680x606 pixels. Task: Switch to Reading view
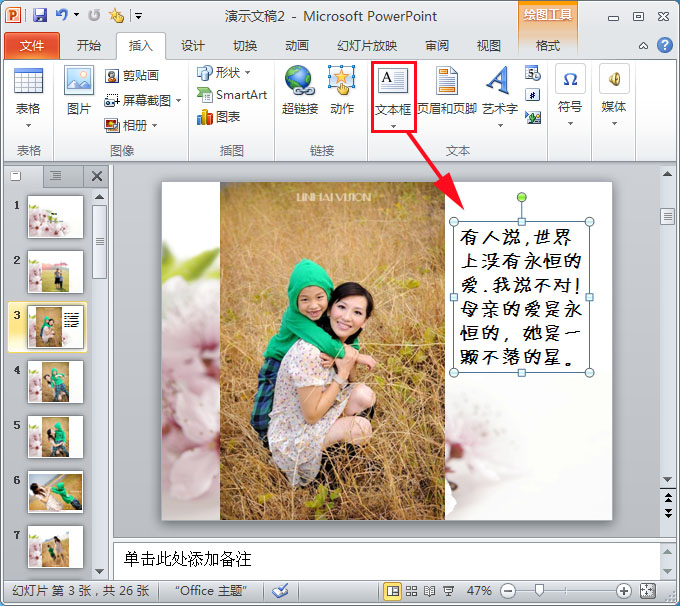429,591
